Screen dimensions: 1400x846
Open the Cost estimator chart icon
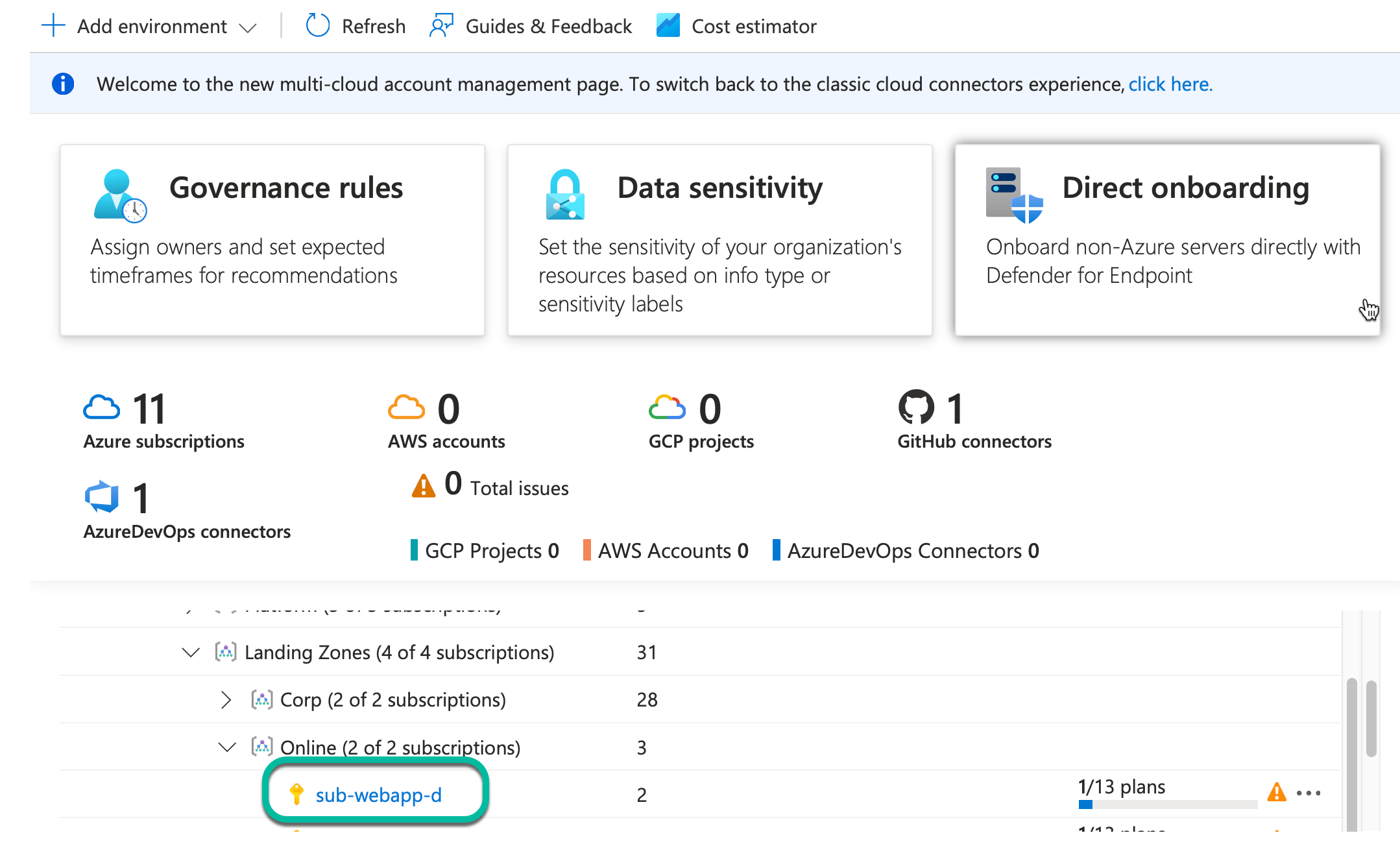tap(668, 26)
